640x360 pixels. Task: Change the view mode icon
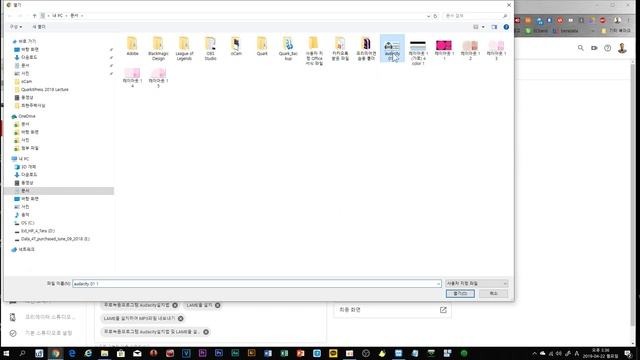[x=476, y=27]
